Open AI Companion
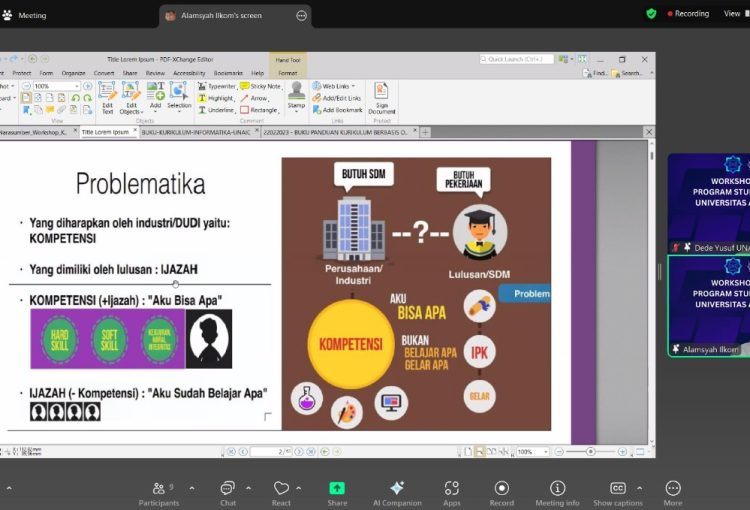Image resolution: width=750 pixels, height=510 pixels. pos(397,490)
